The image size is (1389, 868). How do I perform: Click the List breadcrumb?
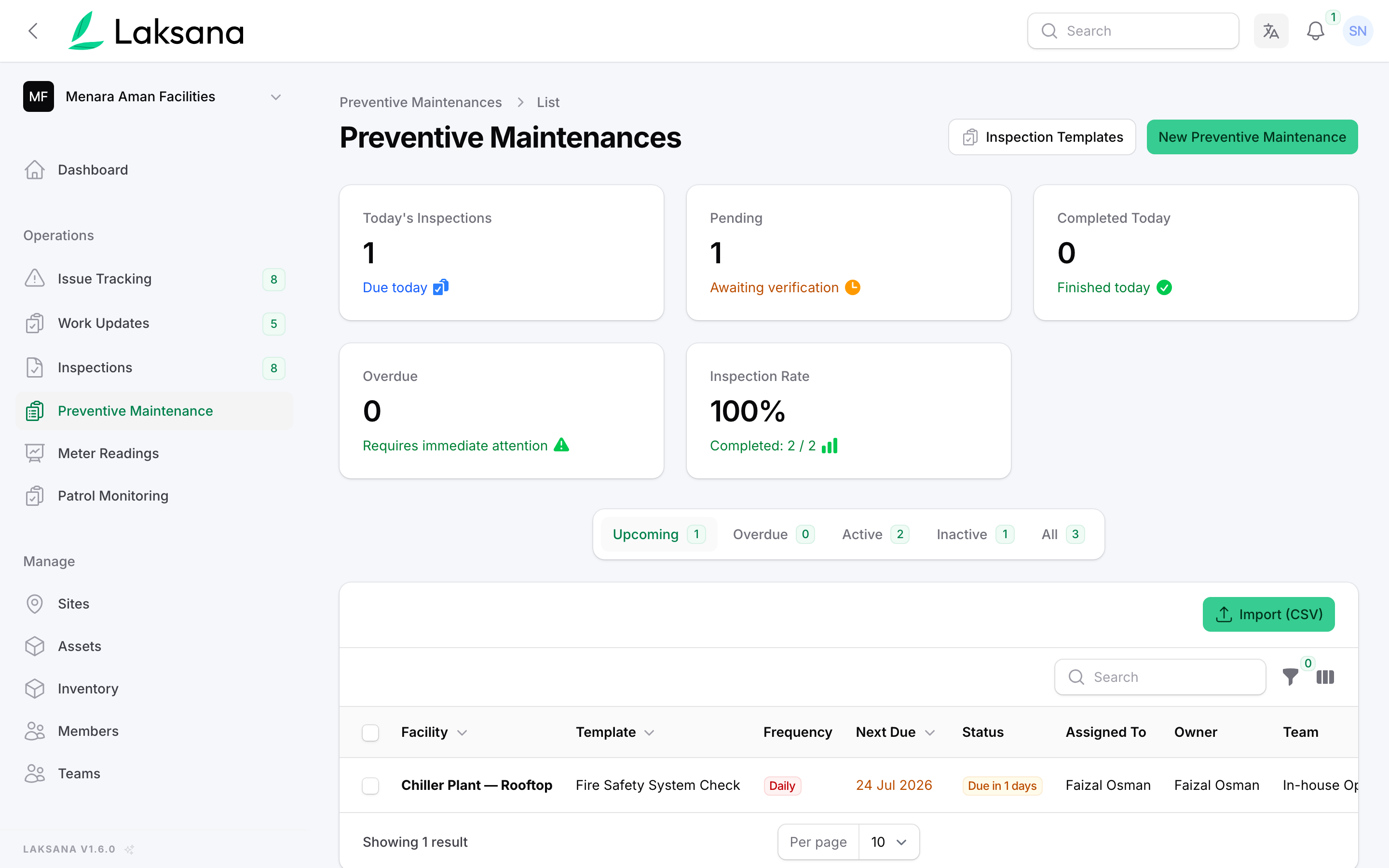[x=547, y=102]
